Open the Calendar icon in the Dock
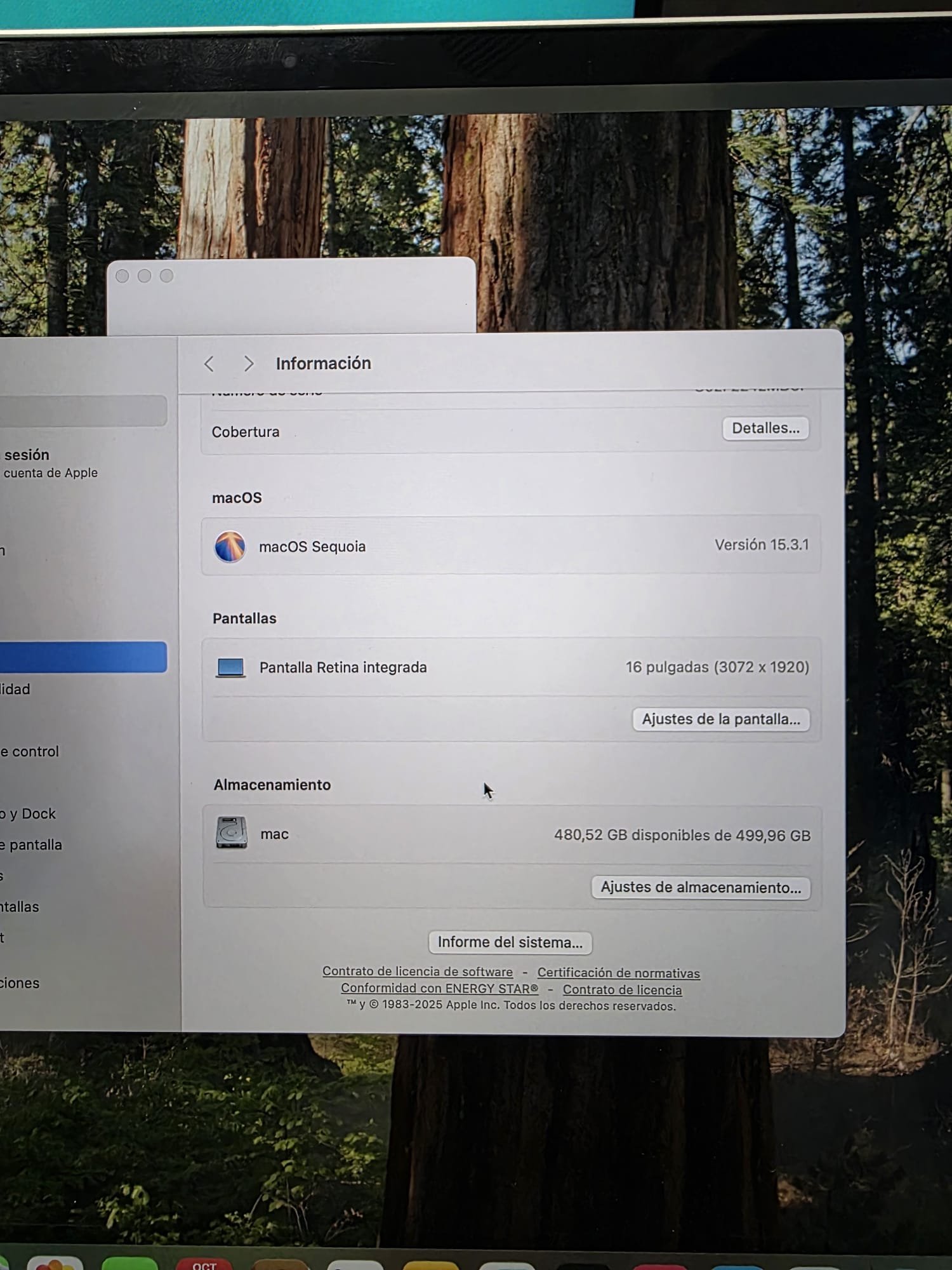This screenshot has width=952, height=1270. point(204,1263)
